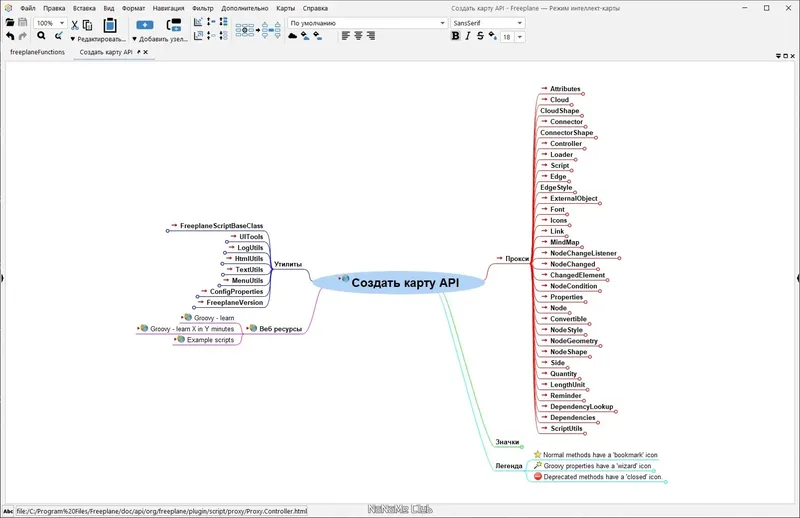Click the new child node icon
The width and height of the screenshot is (800, 518).
(144, 24)
